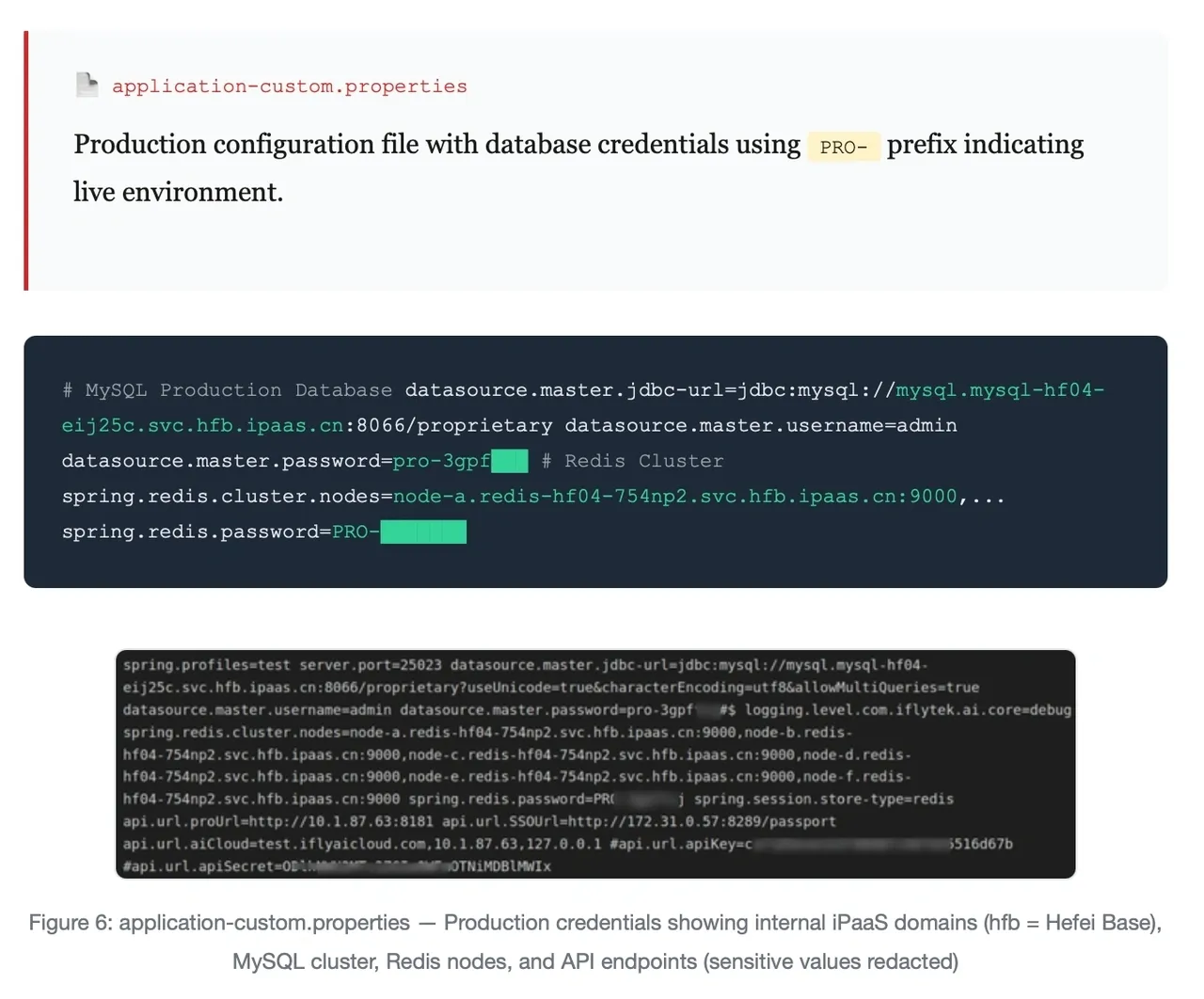Click the redacted block after pro-3gpf

pos(510,461)
